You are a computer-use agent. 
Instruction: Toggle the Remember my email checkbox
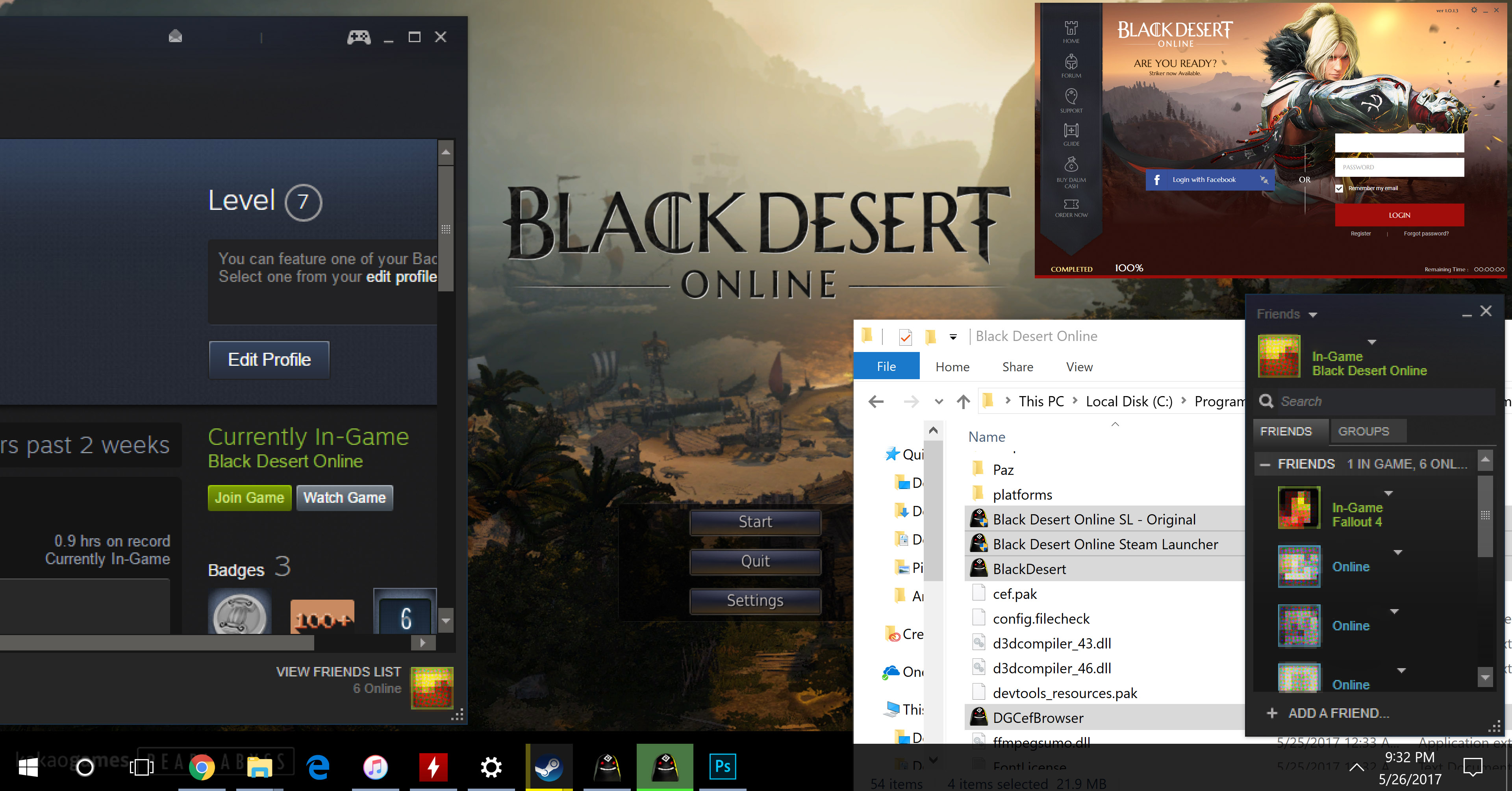(1340, 188)
